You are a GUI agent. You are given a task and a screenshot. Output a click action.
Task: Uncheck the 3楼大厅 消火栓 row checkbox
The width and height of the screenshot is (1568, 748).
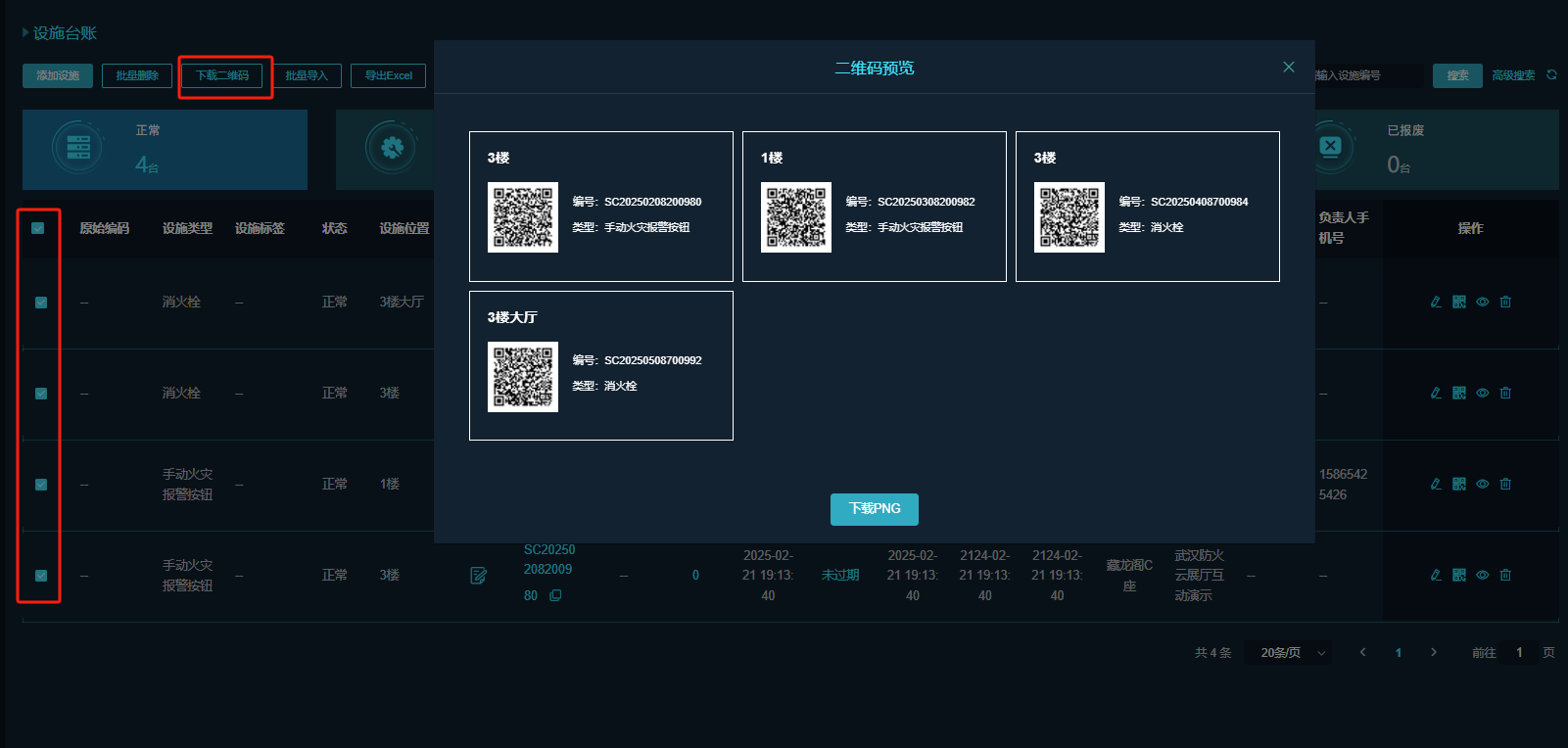tap(41, 303)
